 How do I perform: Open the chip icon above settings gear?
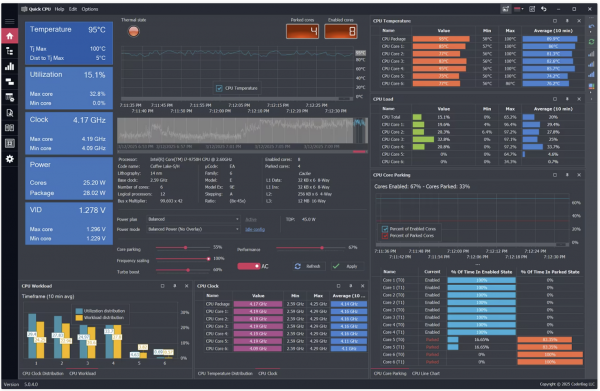(x=10, y=143)
